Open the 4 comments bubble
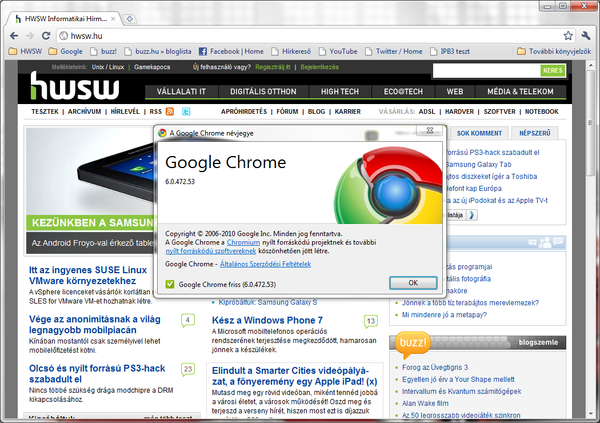This screenshot has height=423, width=600. (x=188, y=320)
